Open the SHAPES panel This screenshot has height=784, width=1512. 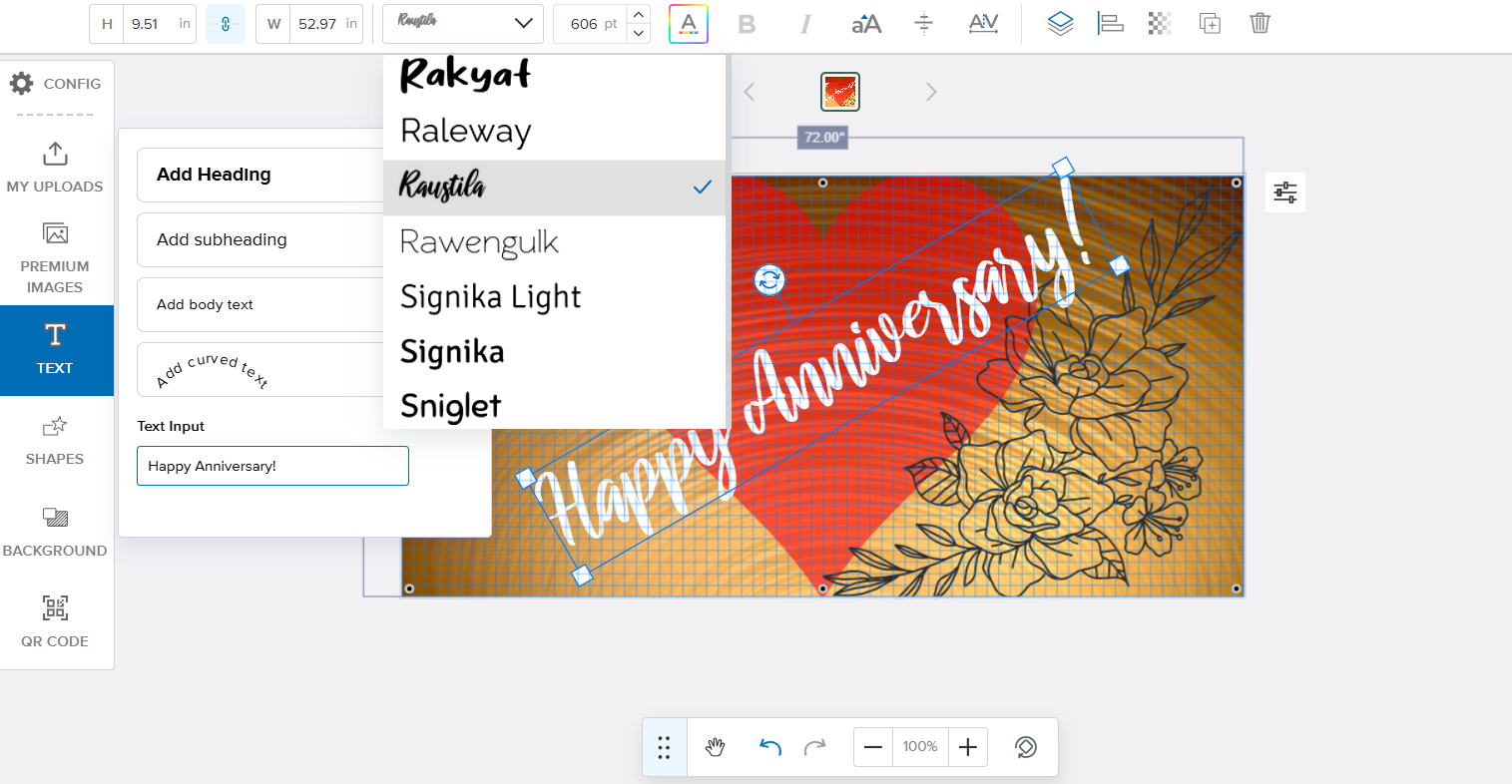pos(55,441)
